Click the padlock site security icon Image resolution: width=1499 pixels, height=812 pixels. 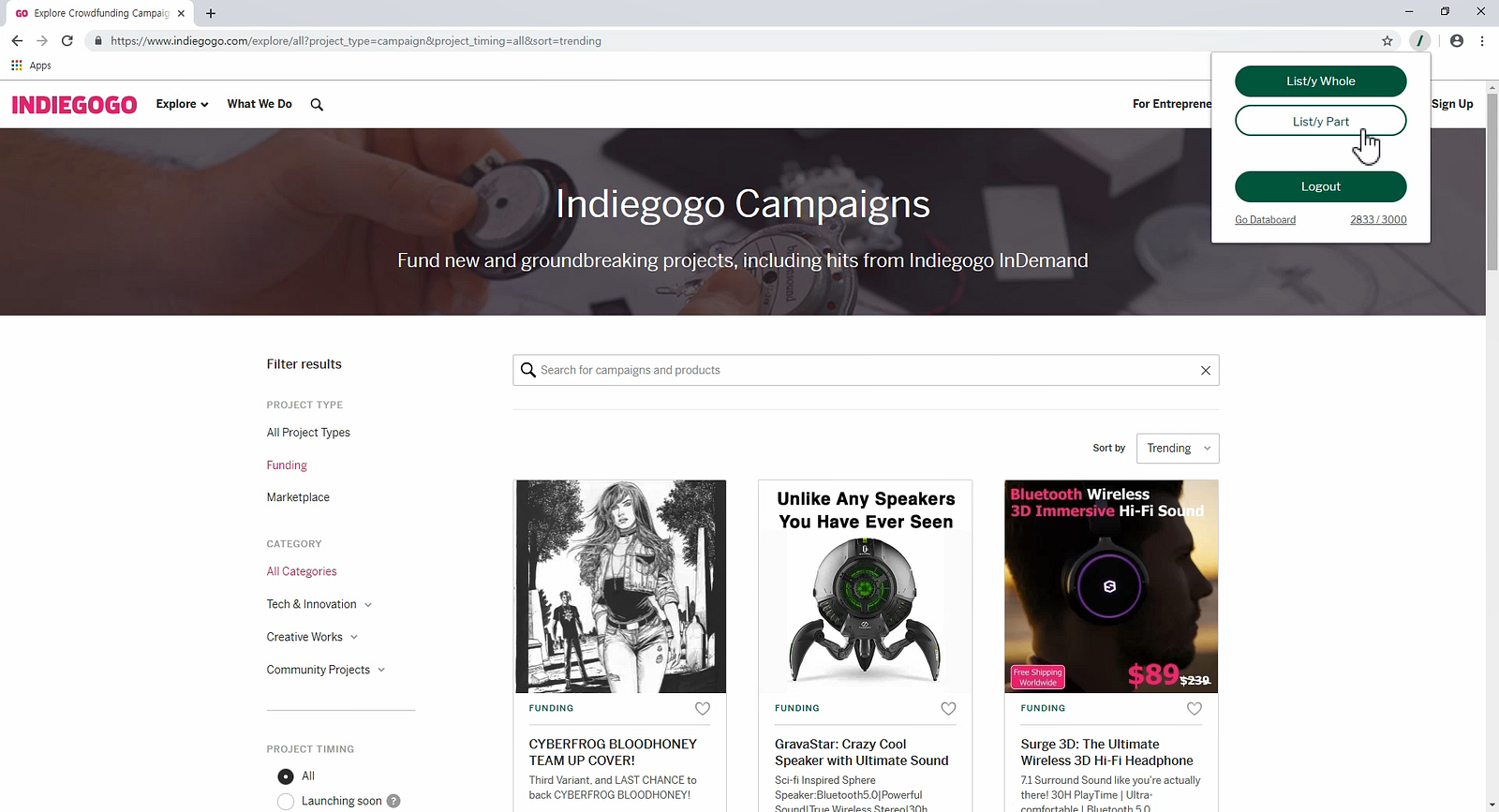97,40
